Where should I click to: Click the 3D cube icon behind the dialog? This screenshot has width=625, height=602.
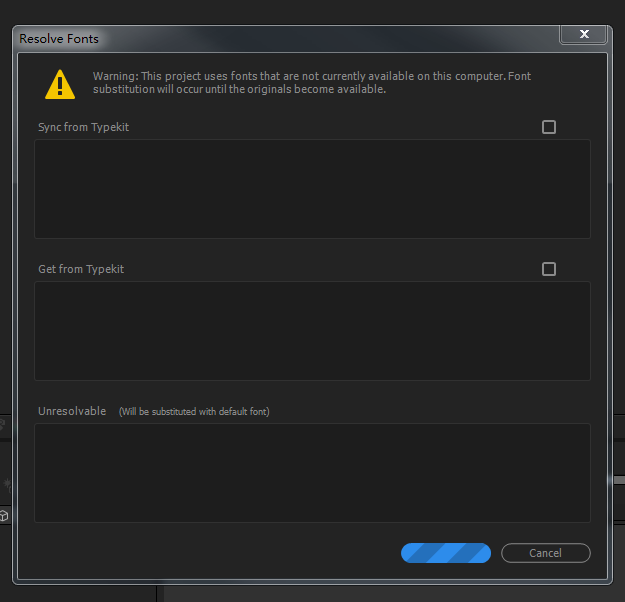click(x=4, y=516)
